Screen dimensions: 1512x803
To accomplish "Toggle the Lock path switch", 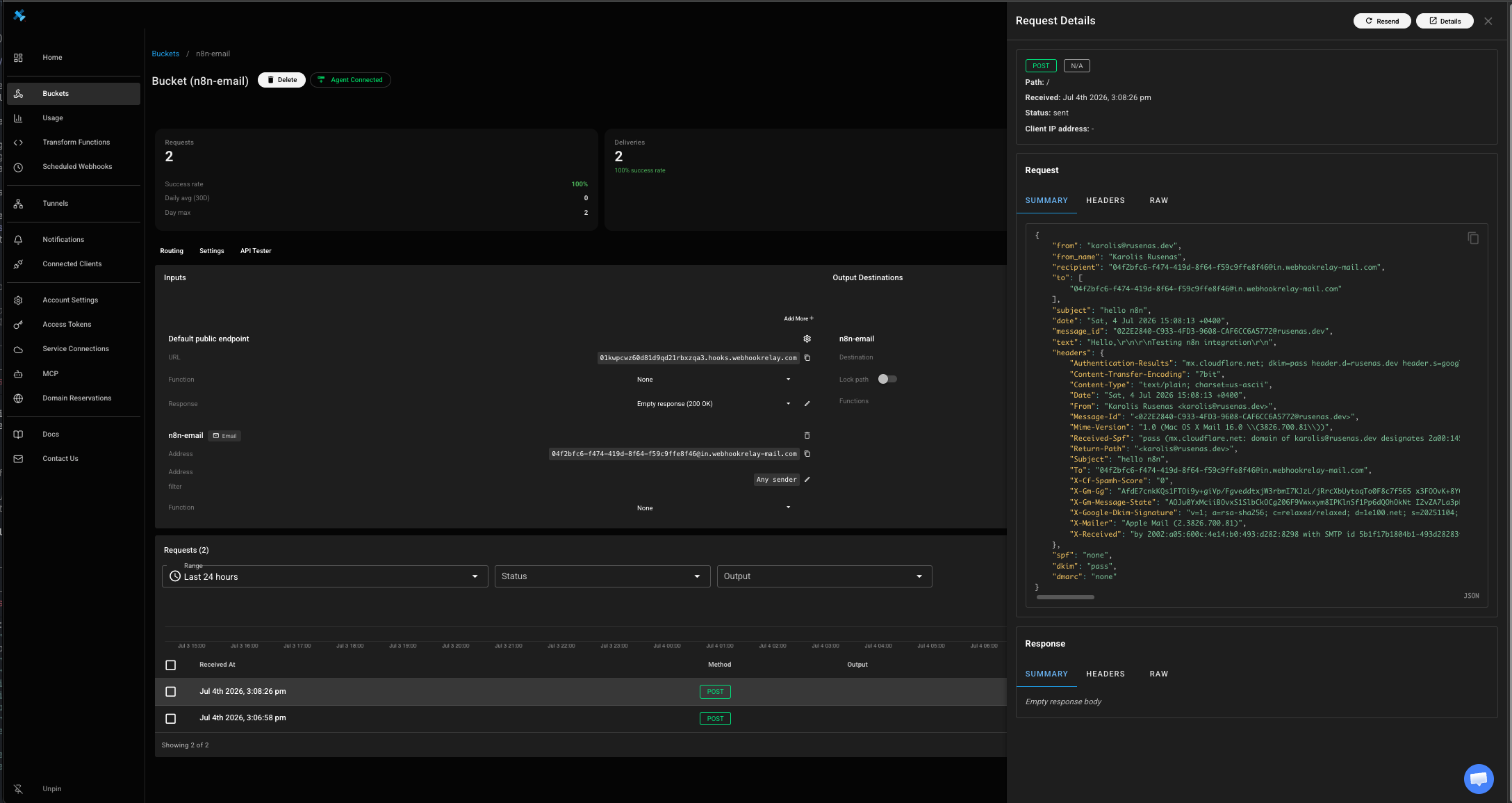I will [x=887, y=380].
